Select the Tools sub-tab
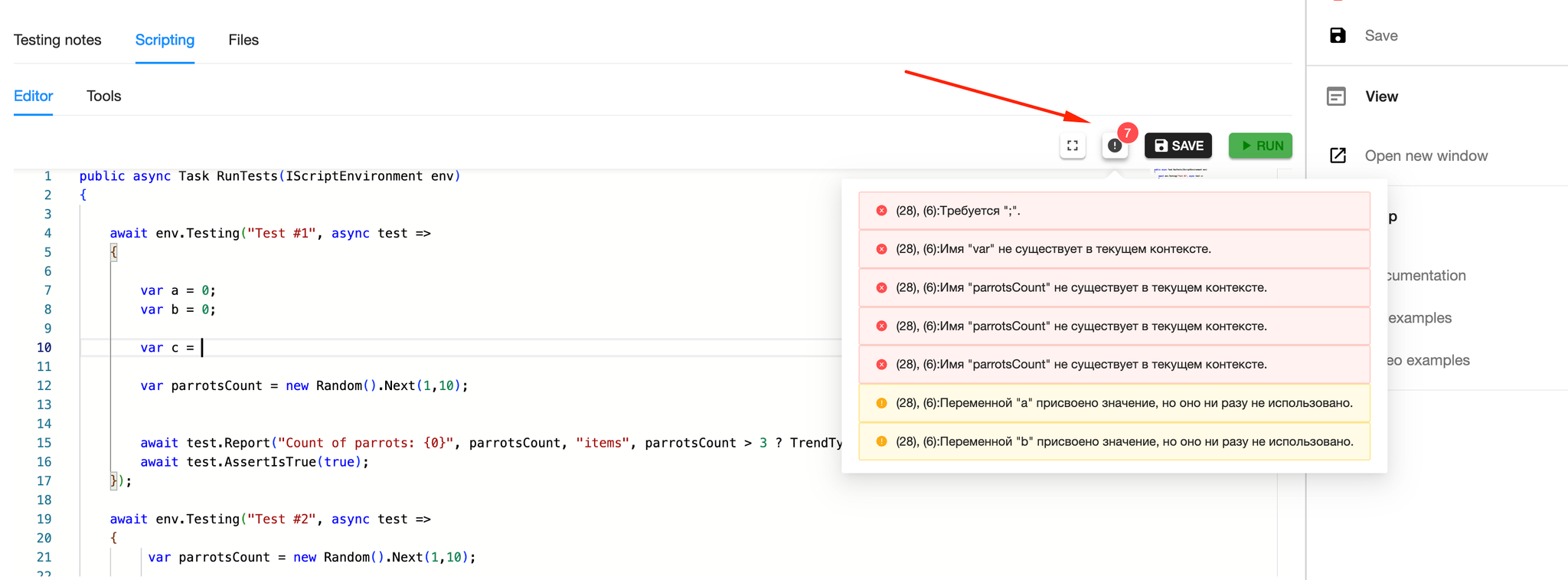 pyautogui.click(x=103, y=96)
